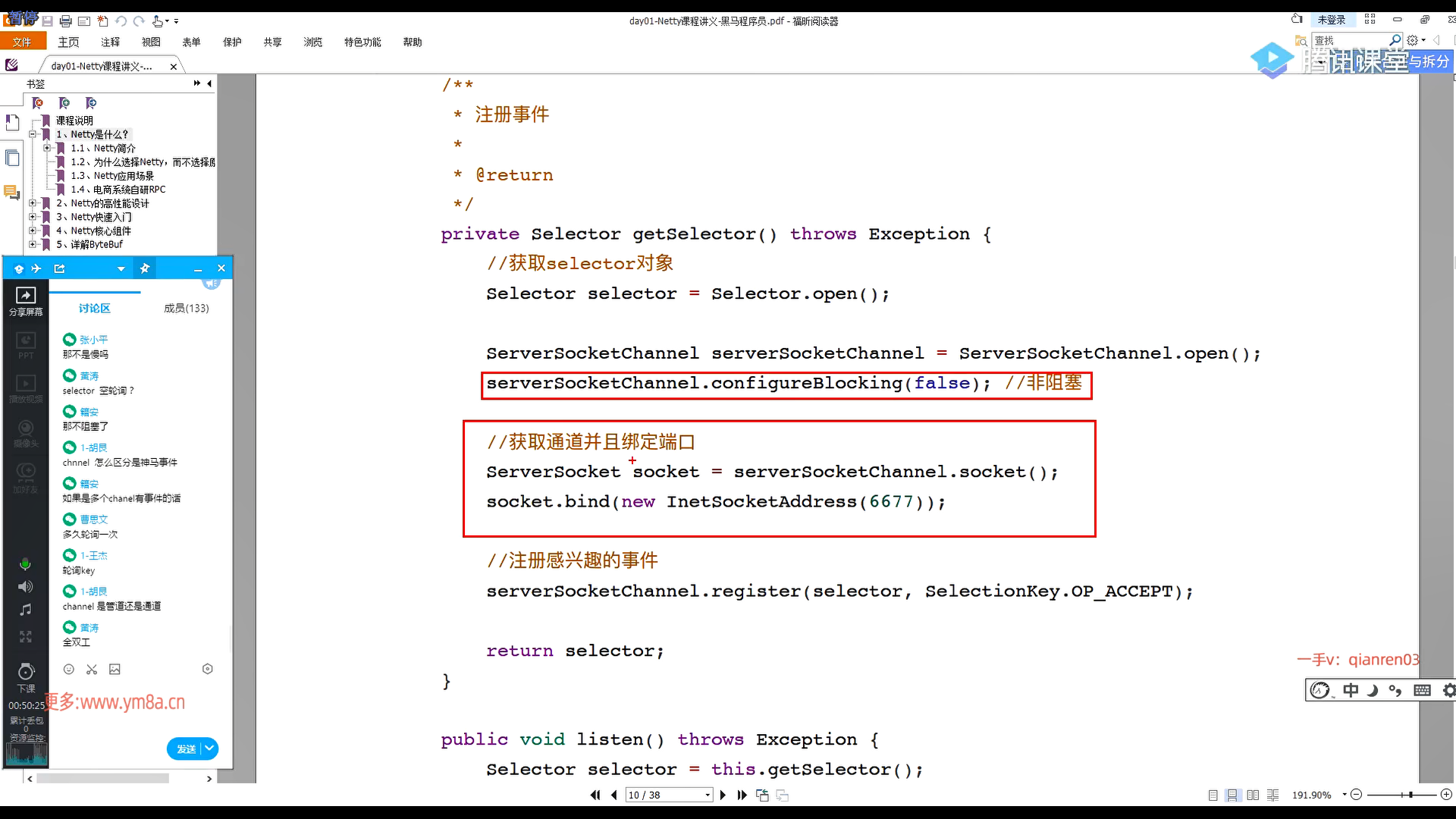Click the end class (下课) icon
This screenshot has height=819, width=1456.
(26, 673)
